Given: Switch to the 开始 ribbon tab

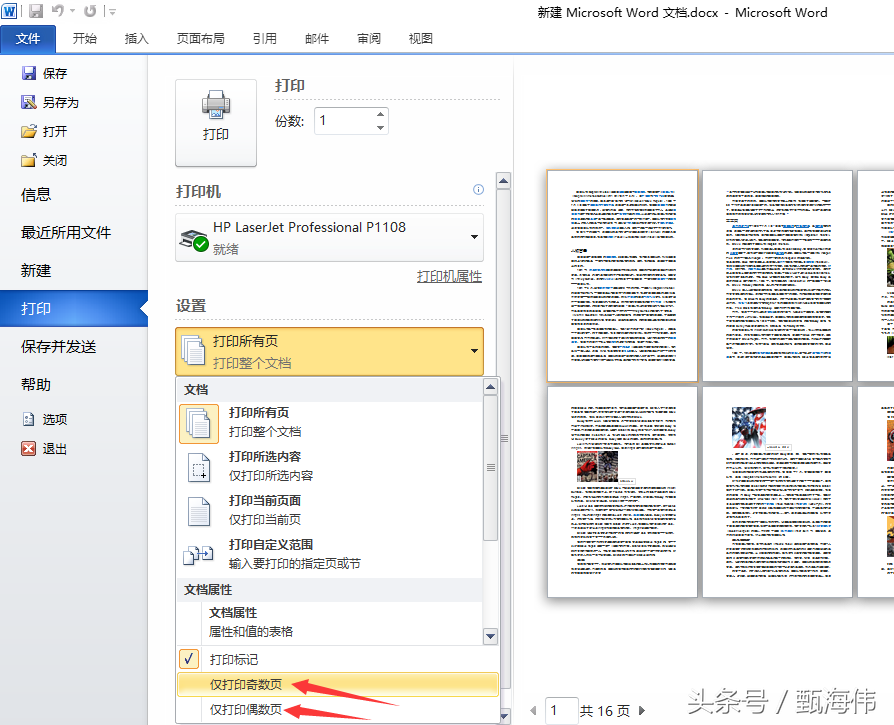Looking at the screenshot, I should click(x=84, y=39).
